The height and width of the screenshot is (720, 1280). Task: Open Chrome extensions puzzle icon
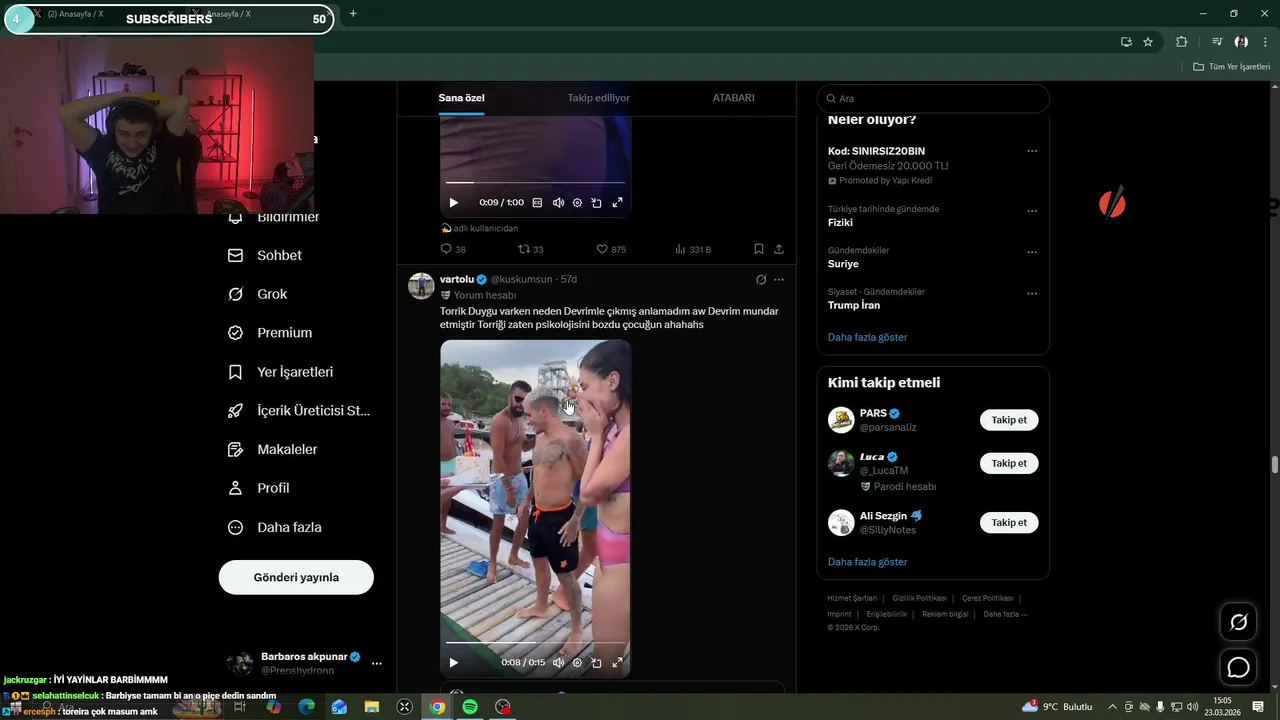pos(1181,42)
